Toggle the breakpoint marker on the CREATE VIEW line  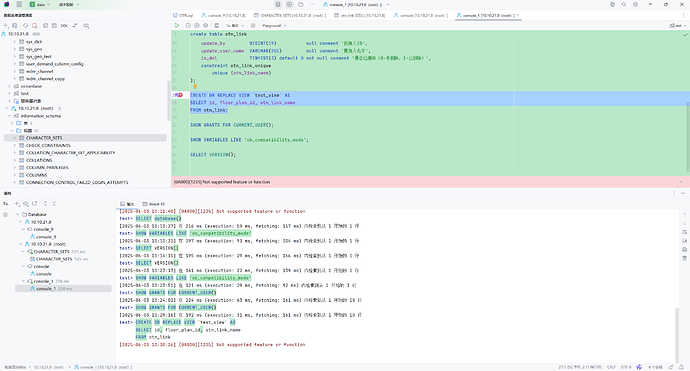(x=180, y=95)
